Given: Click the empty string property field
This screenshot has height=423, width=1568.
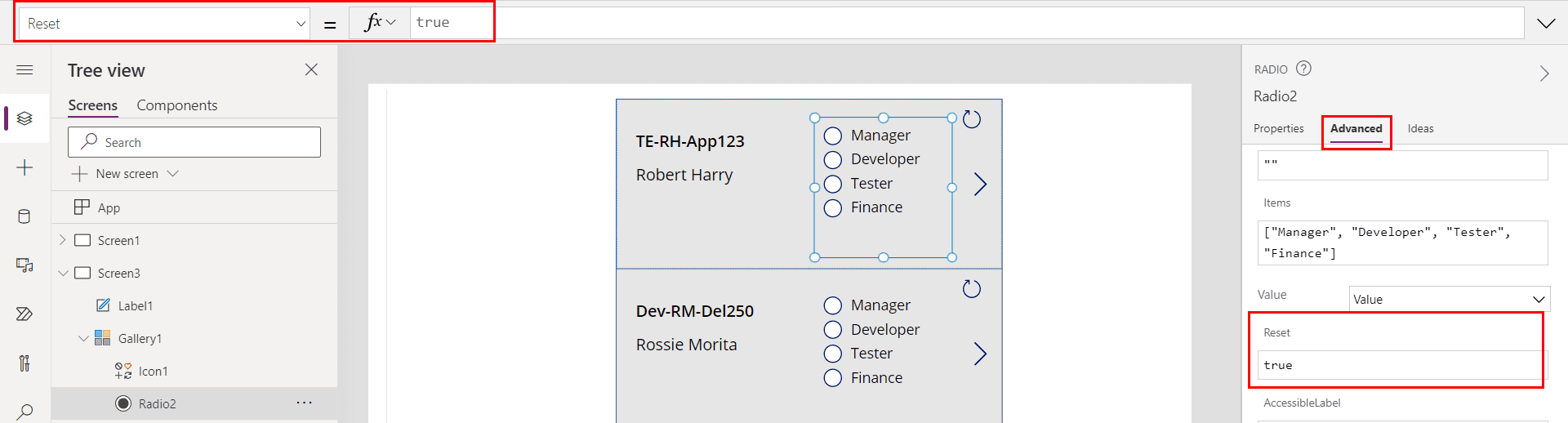Looking at the screenshot, I should coord(1402,165).
